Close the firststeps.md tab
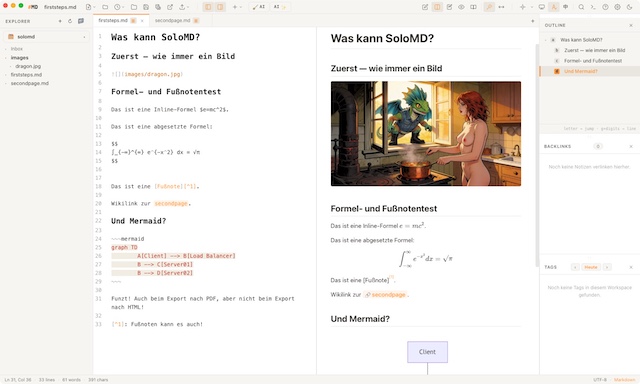 (x=142, y=21)
